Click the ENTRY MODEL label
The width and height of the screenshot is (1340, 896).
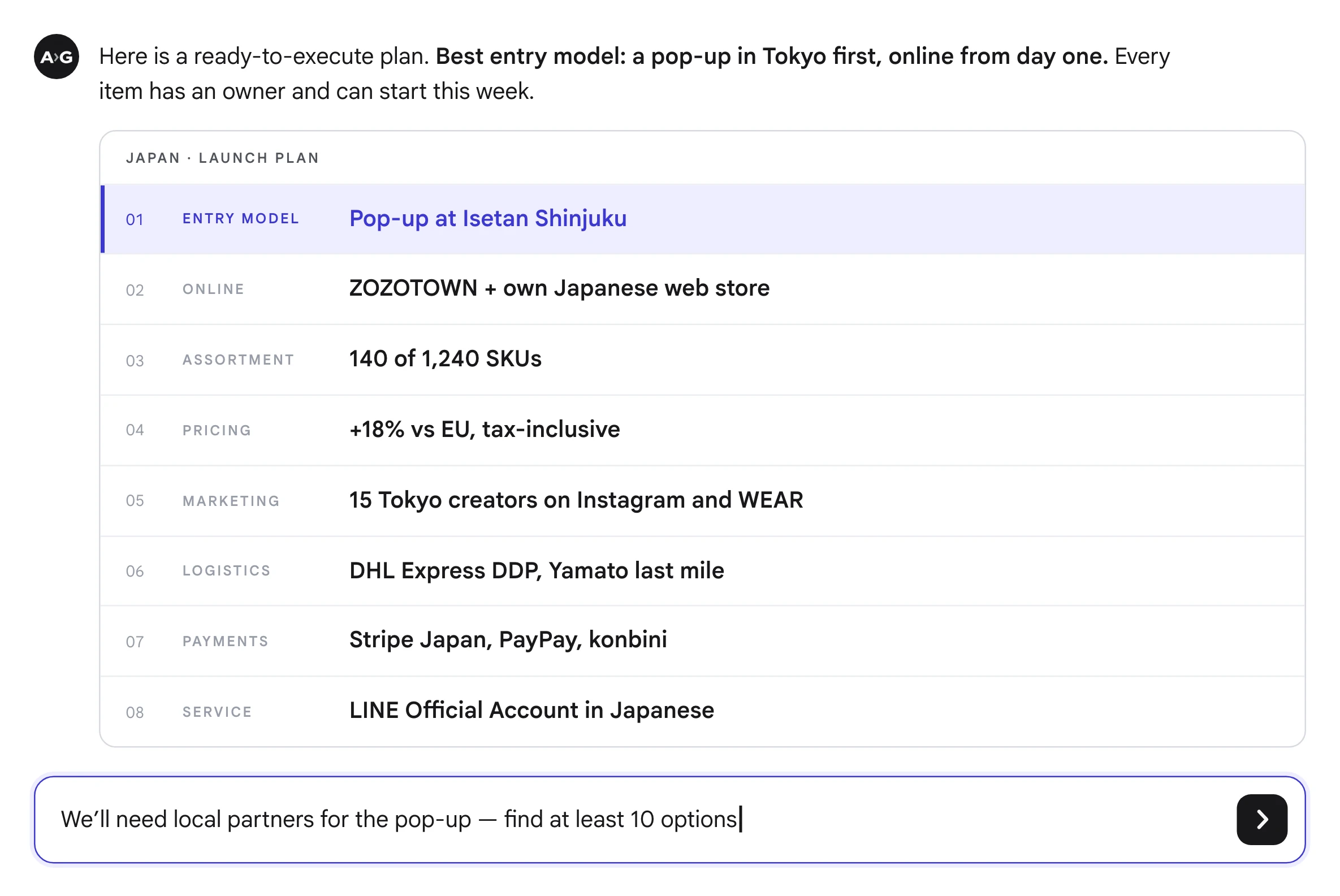pyautogui.click(x=240, y=218)
